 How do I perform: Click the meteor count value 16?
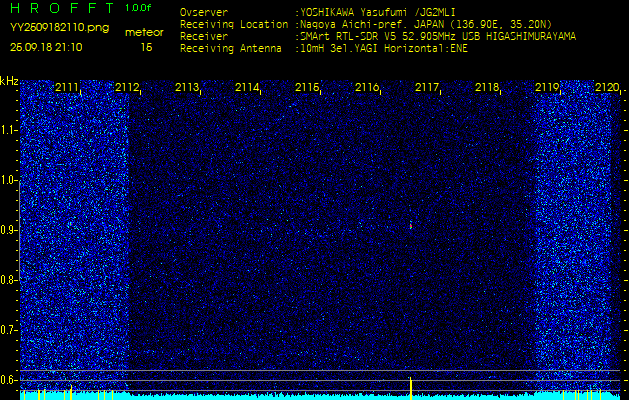pyautogui.click(x=146, y=47)
